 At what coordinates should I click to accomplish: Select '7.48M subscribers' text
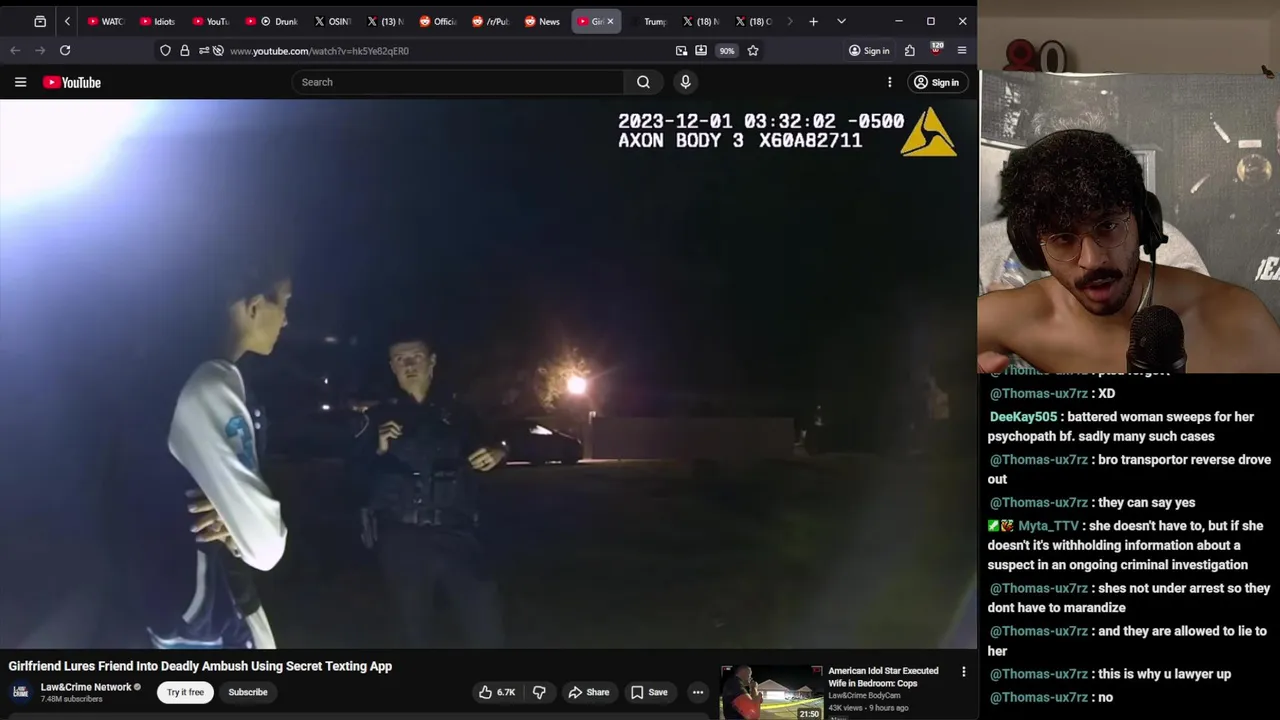pyautogui.click(x=72, y=699)
